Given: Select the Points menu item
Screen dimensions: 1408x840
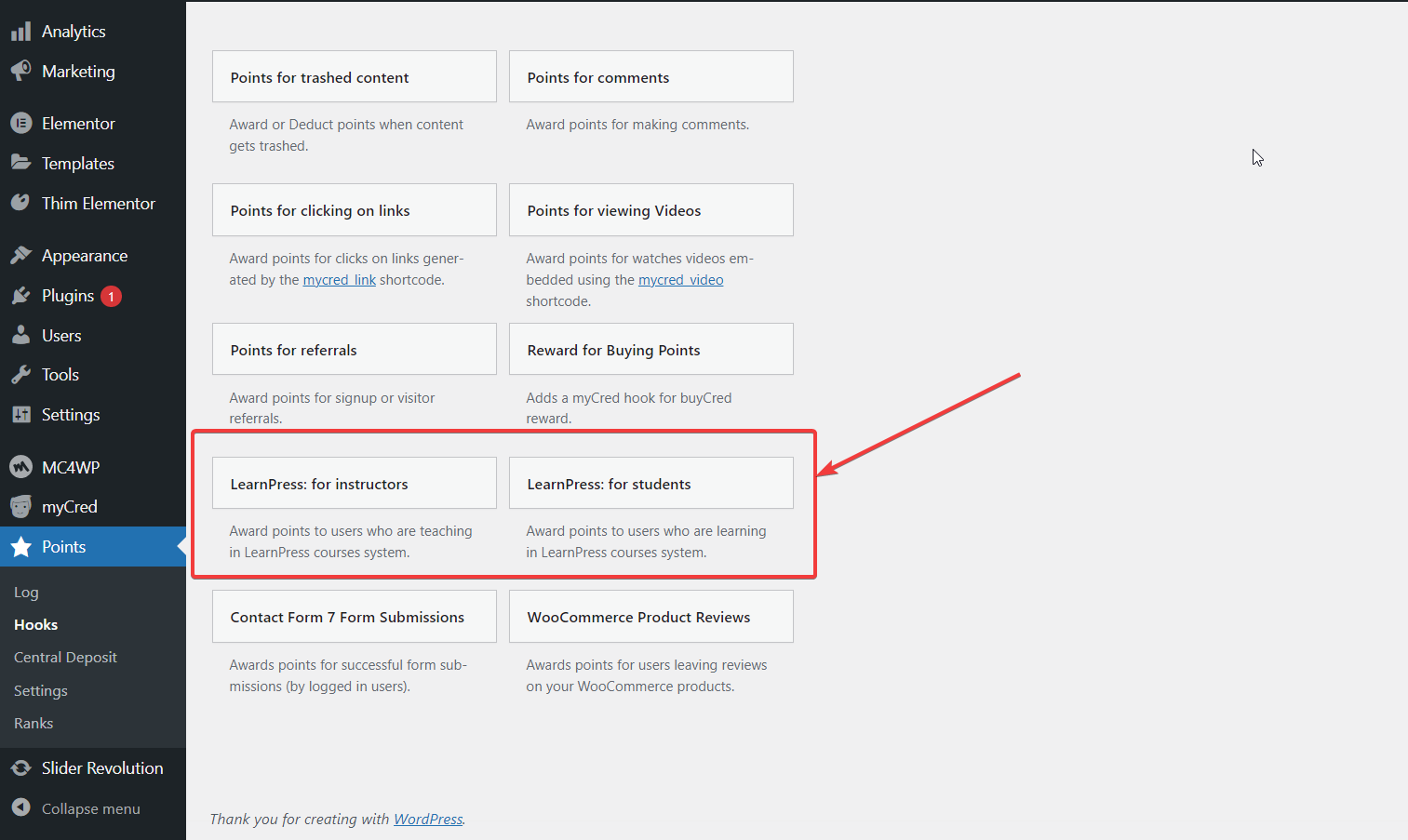Looking at the screenshot, I should [63, 547].
